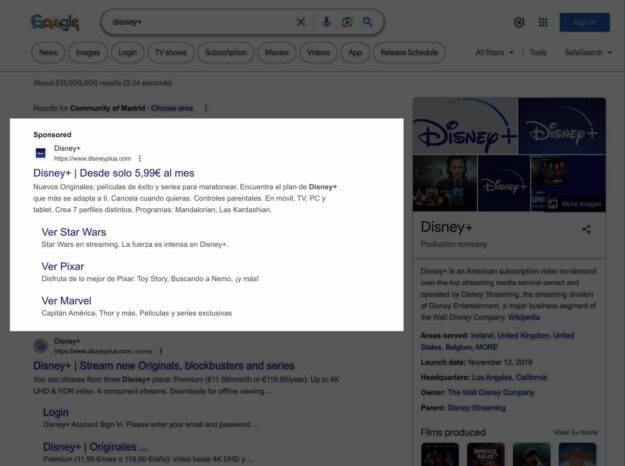Open the three-dot menu on the organic Disney+ result
Viewport: 625px width, 466px height.
tap(161, 351)
